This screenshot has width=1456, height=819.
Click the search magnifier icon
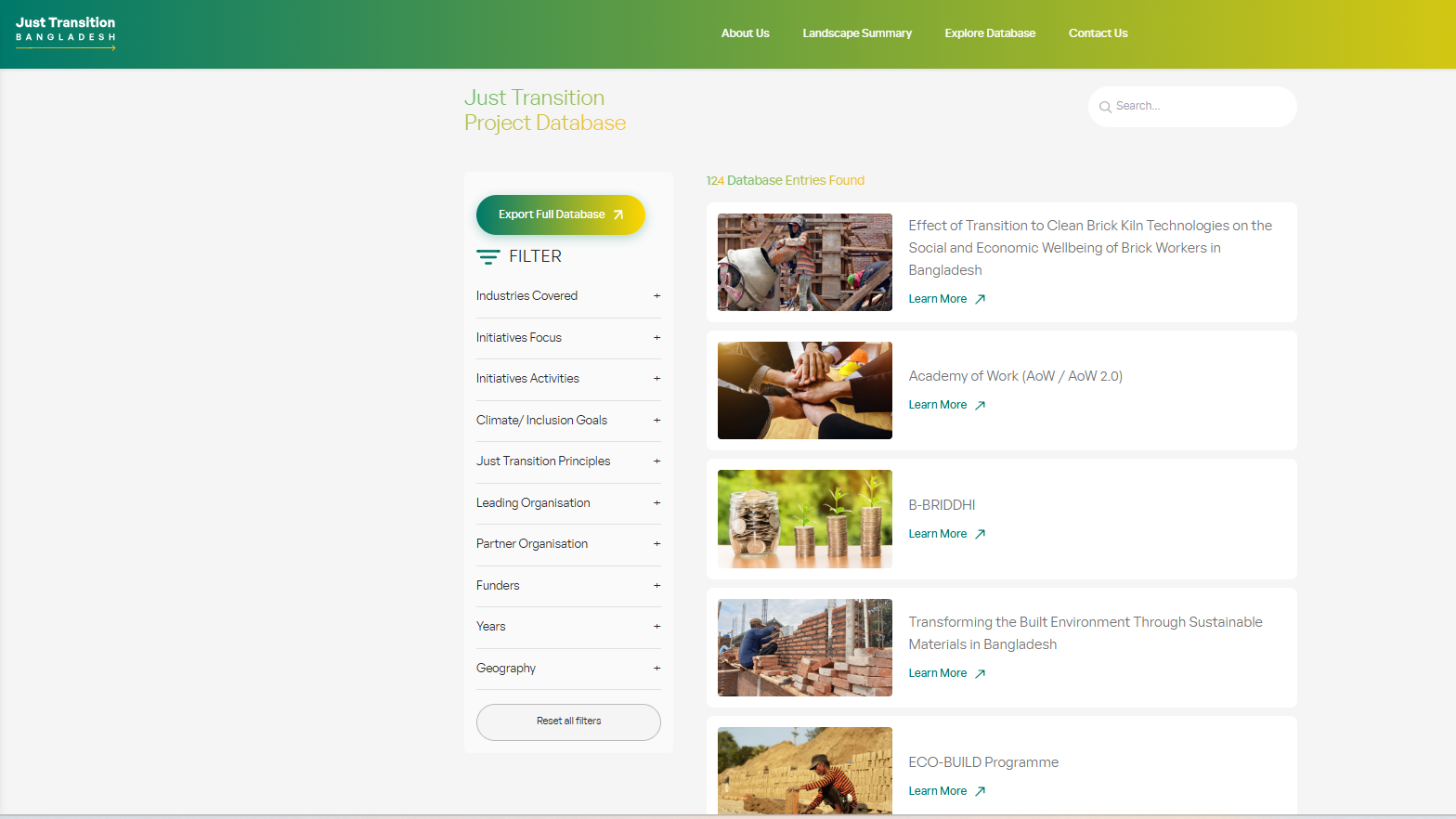(x=1105, y=107)
